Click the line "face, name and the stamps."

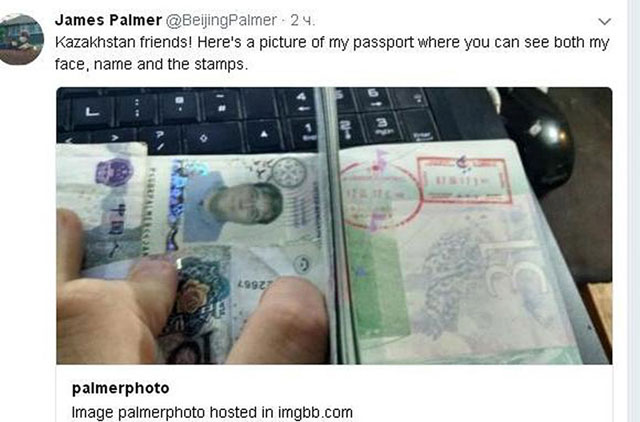tap(151, 64)
